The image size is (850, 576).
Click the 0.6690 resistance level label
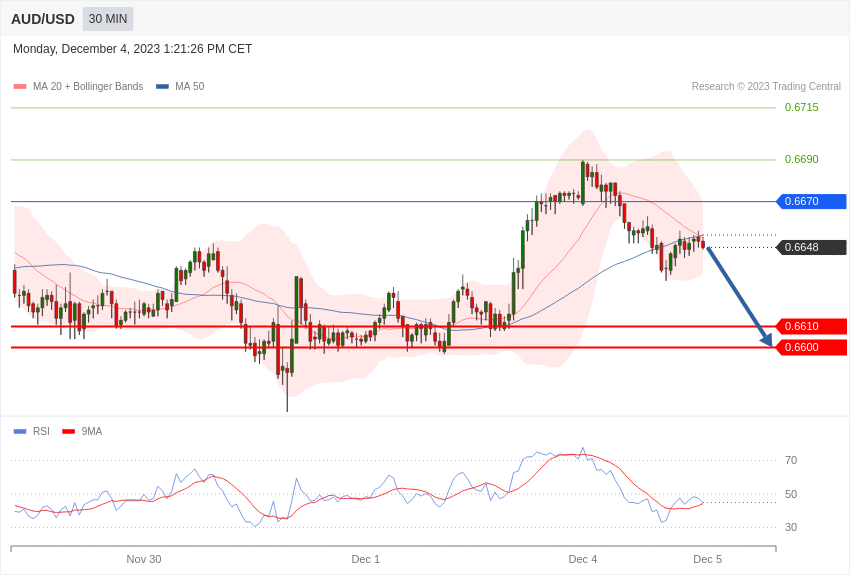[x=801, y=159]
